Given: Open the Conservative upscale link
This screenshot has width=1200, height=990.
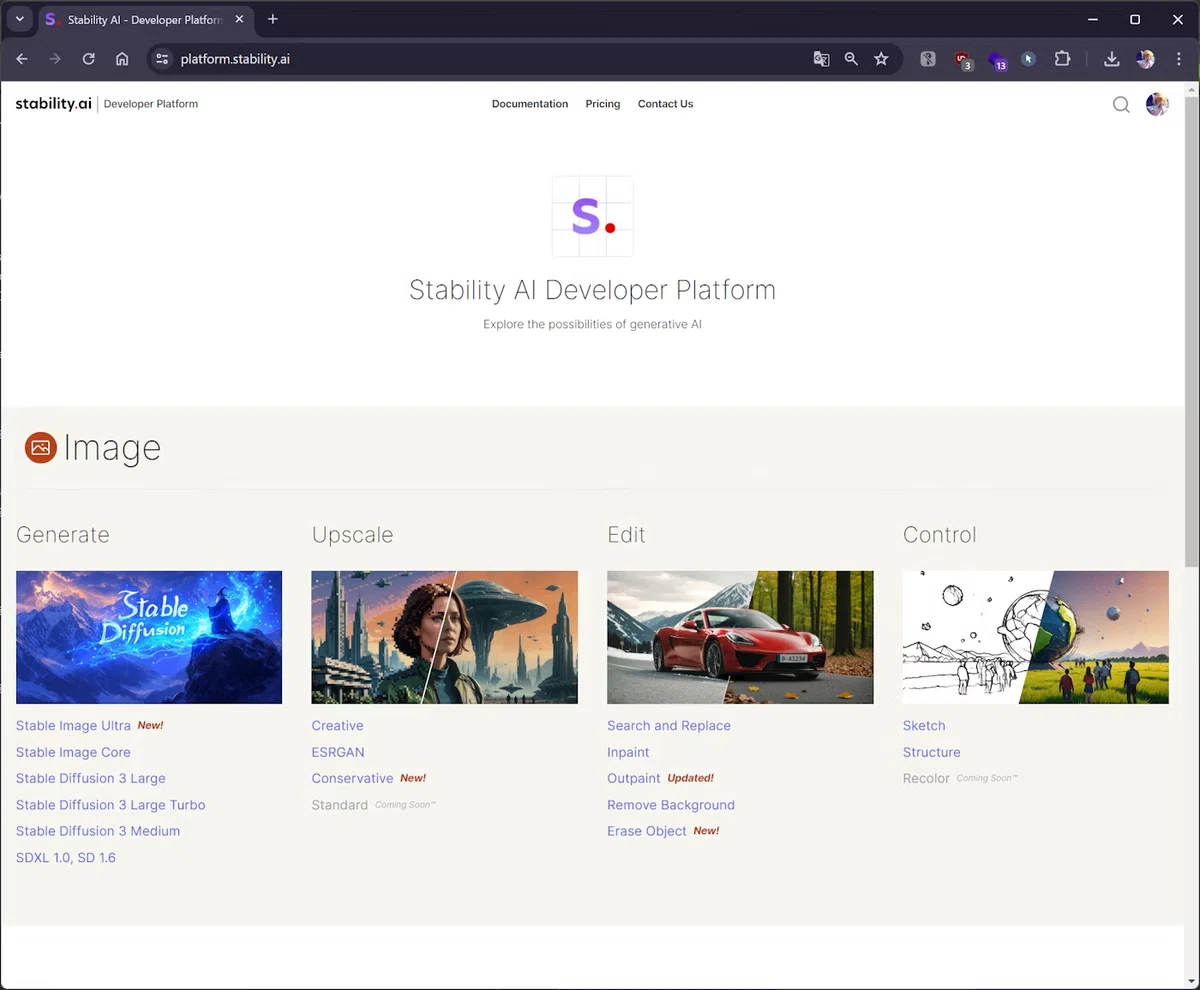Looking at the screenshot, I should click(352, 778).
